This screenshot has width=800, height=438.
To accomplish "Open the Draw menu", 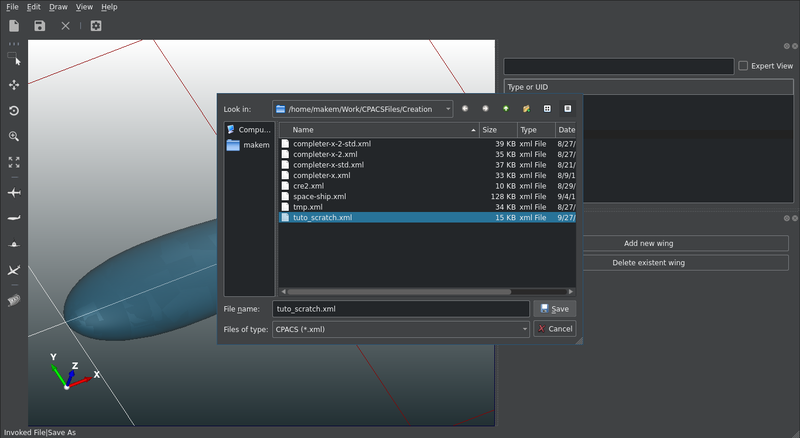I will [59, 7].
